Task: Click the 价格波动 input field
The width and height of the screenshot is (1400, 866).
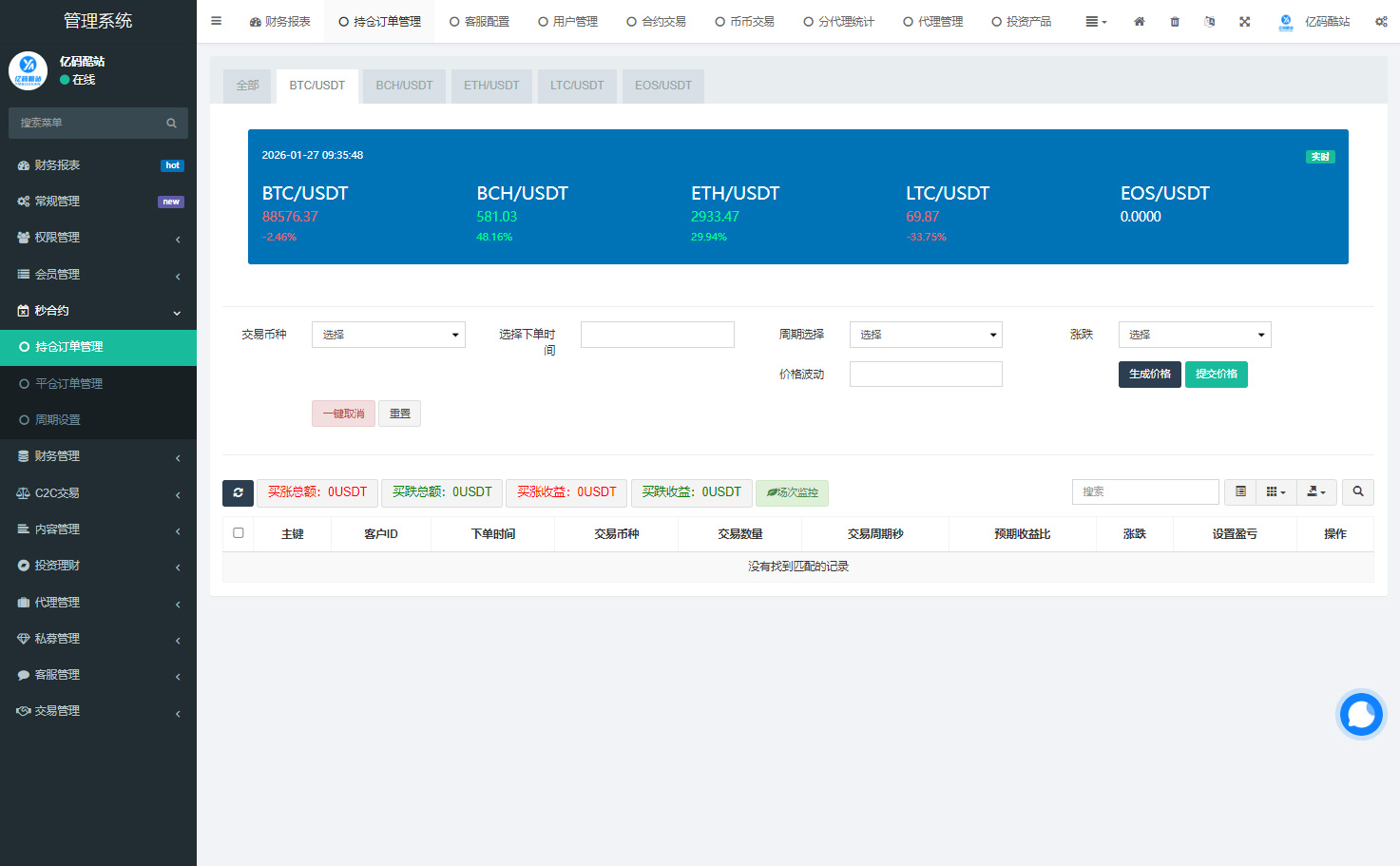Action: coord(925,375)
